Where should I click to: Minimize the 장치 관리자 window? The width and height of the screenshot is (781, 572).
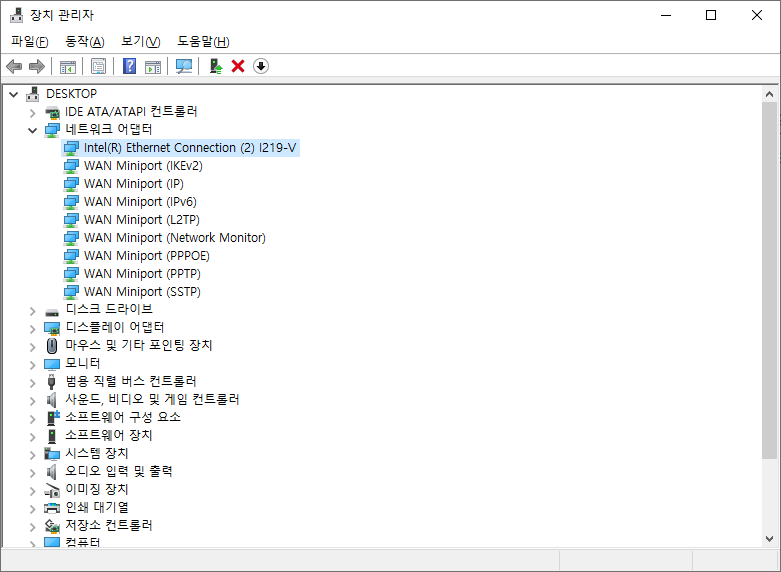click(x=665, y=15)
